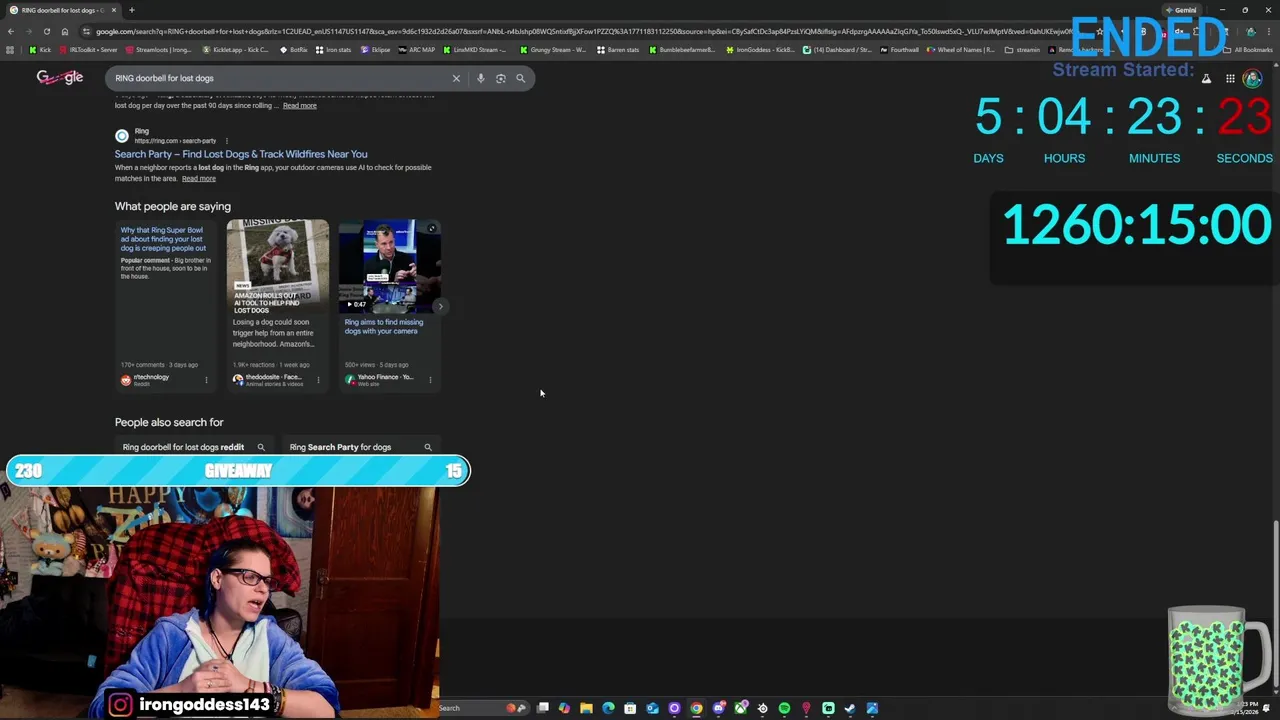The image size is (1280, 720).
Task: Open the Iron stats bookmark
Action: [x=333, y=49]
